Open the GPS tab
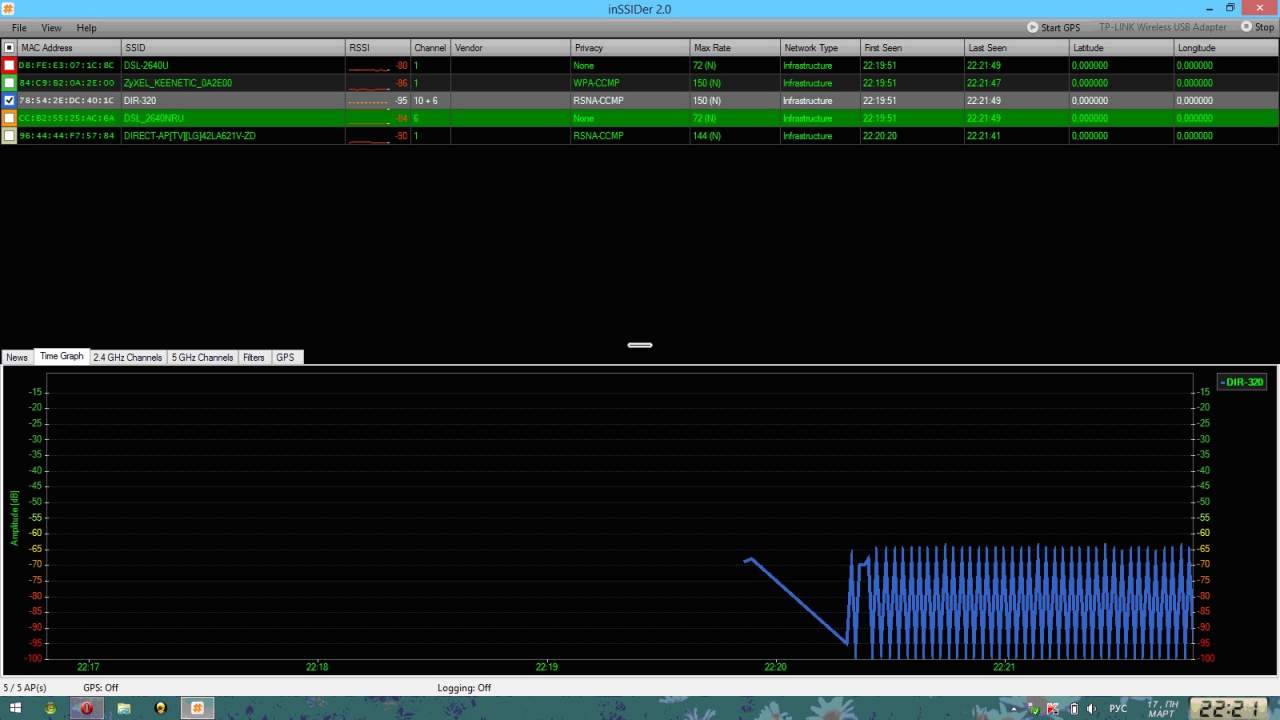The image size is (1280, 720). pos(285,357)
